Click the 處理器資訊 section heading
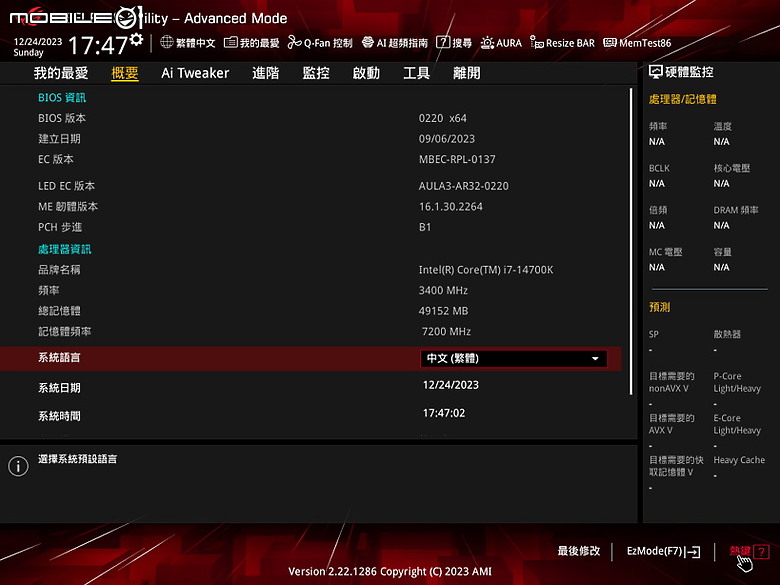The height and width of the screenshot is (585, 780). tap(65, 249)
